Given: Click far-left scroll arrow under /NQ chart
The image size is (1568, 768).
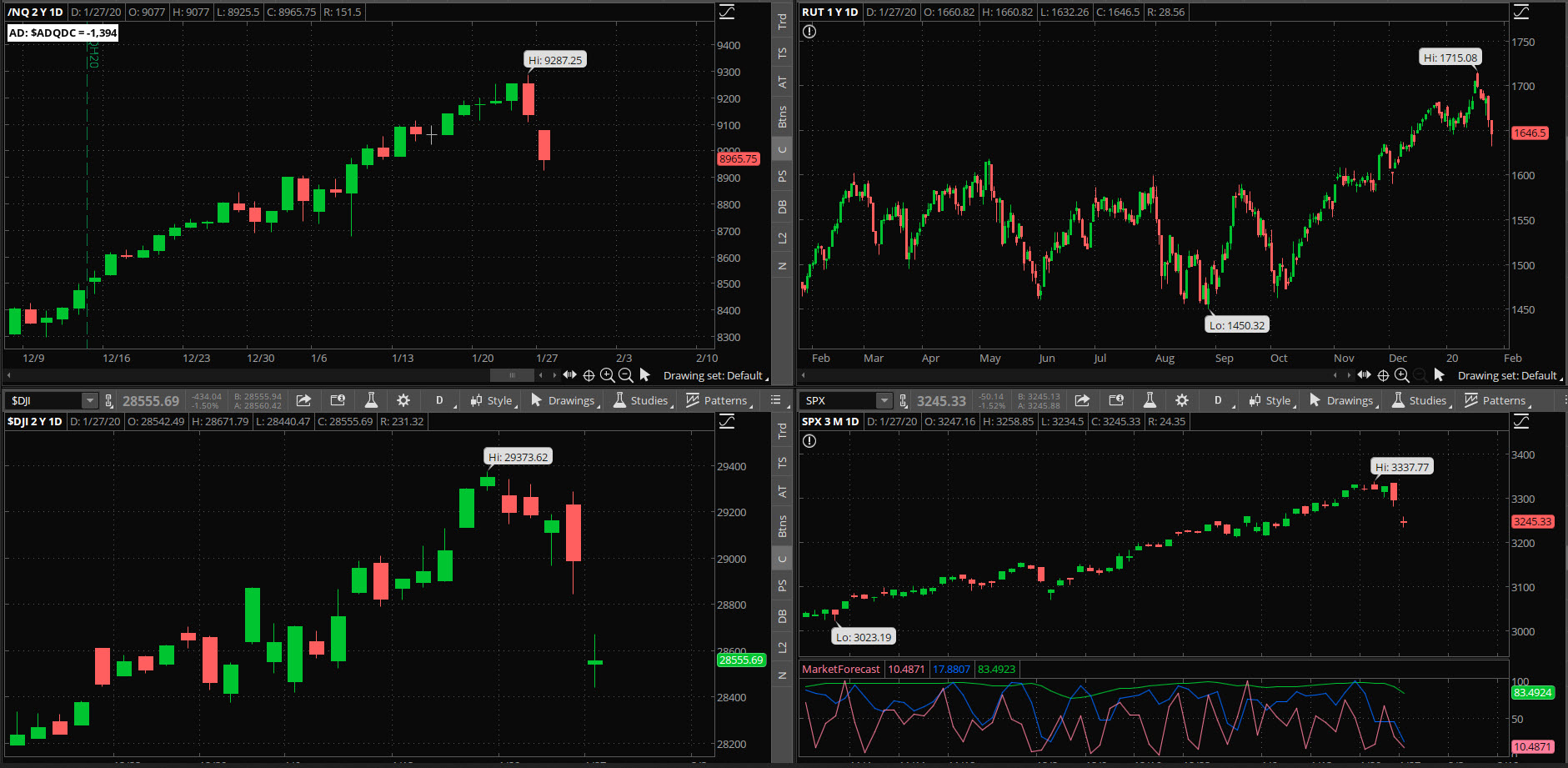Looking at the screenshot, I should (9, 375).
